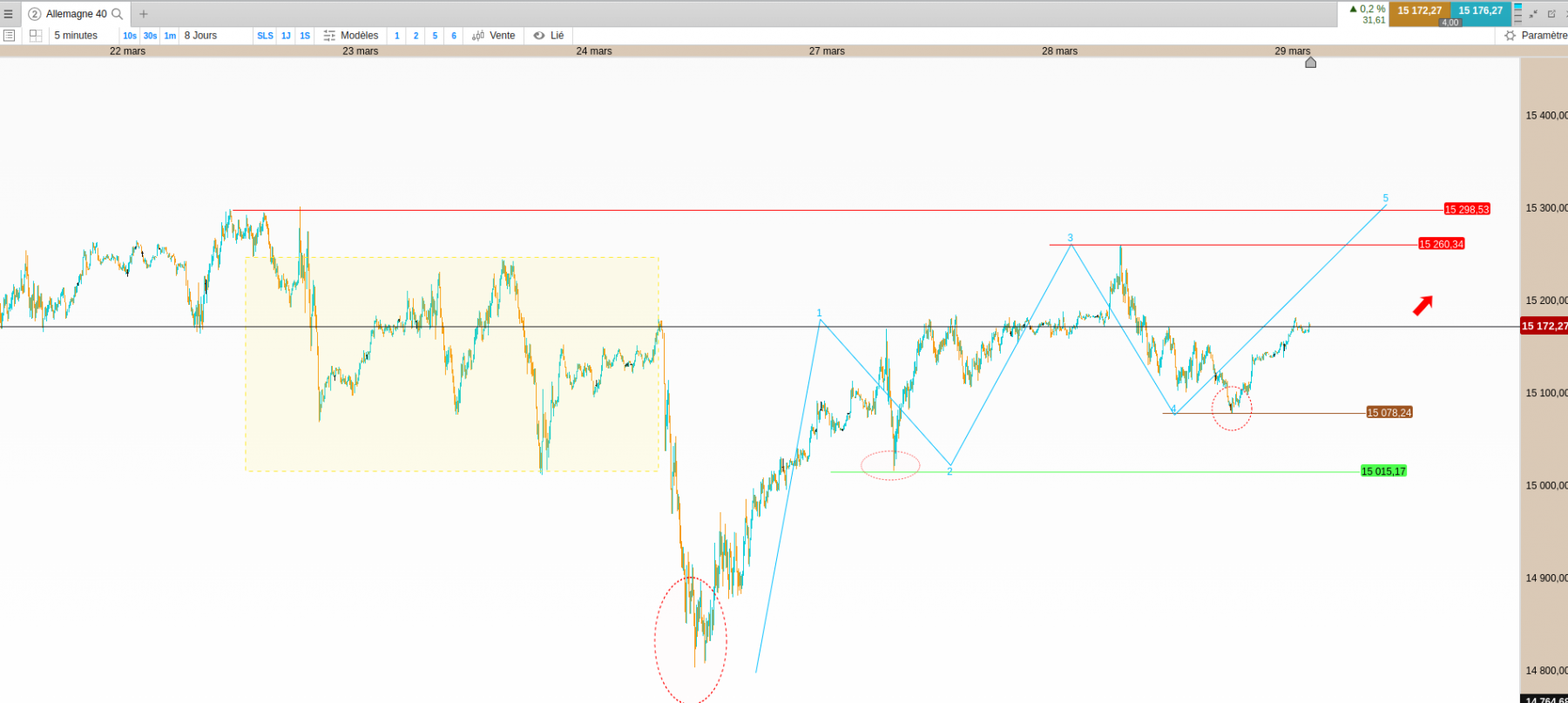
Task: Click the 23 mars date label
Action: [361, 51]
